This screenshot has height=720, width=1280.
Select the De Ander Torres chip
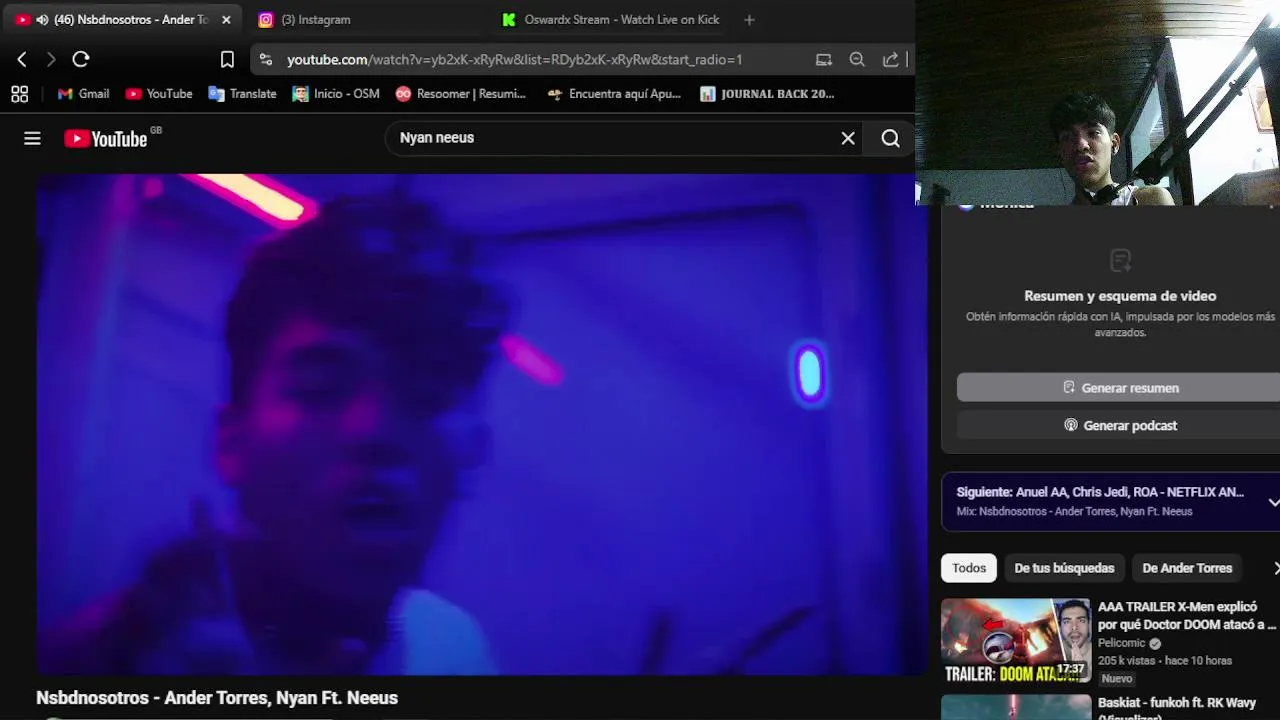pyautogui.click(x=1187, y=568)
